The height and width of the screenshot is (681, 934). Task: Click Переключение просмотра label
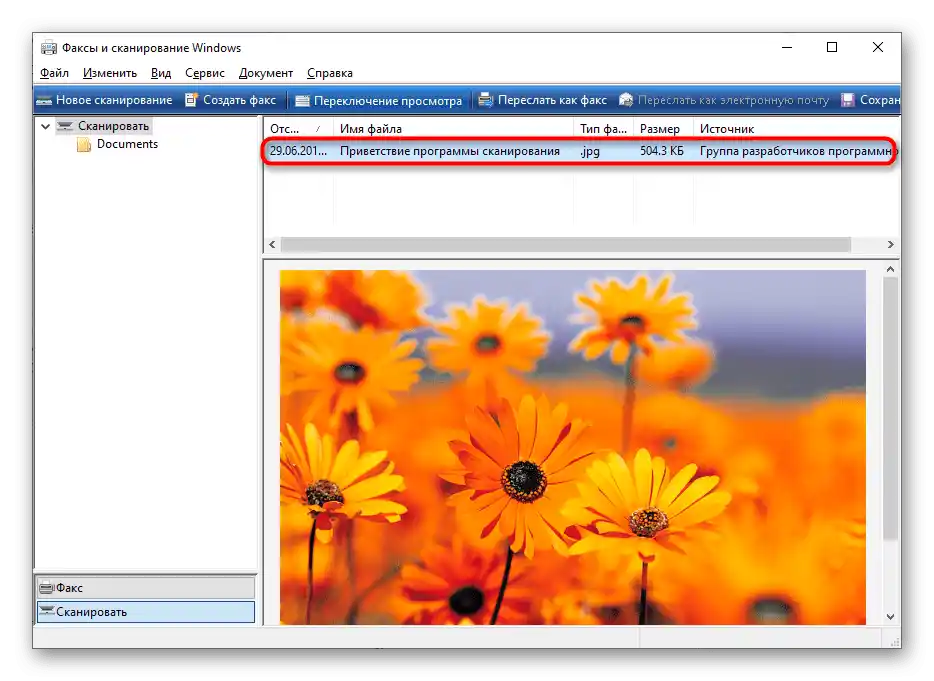pos(388,101)
